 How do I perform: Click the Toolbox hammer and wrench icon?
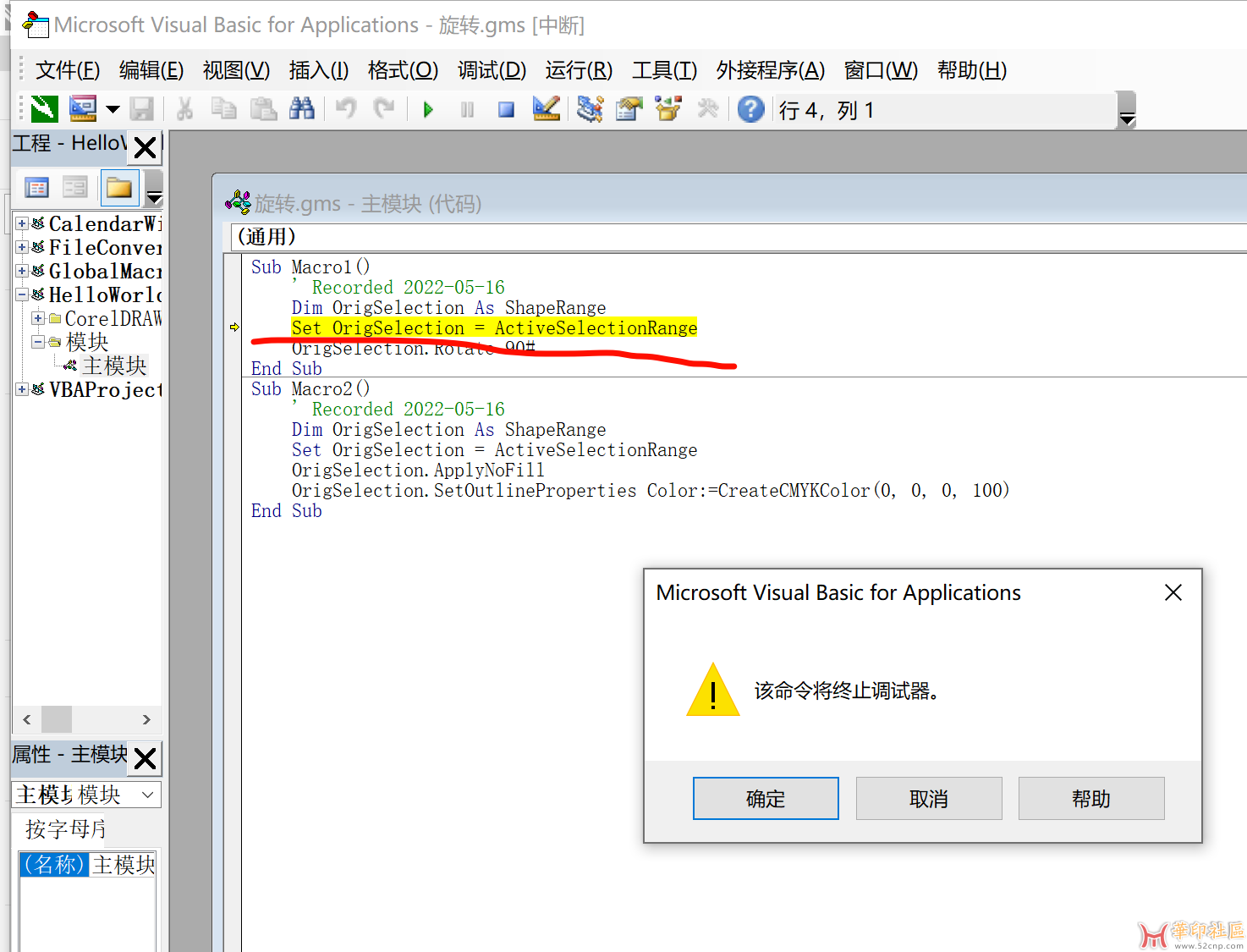(707, 109)
